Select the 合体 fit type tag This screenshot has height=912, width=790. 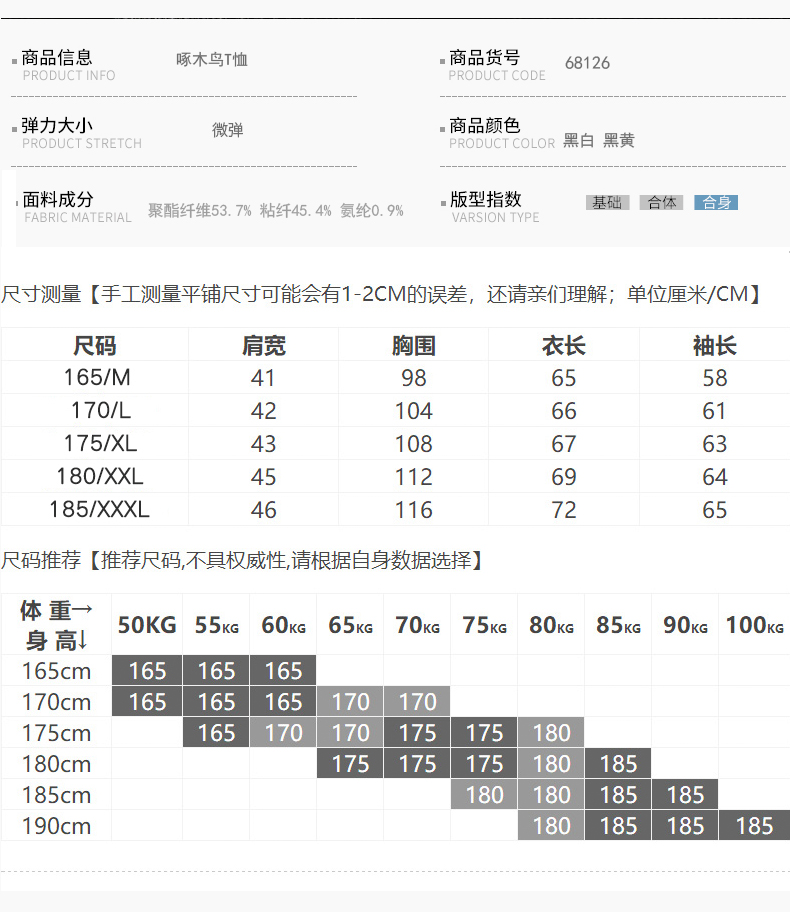coord(662,202)
